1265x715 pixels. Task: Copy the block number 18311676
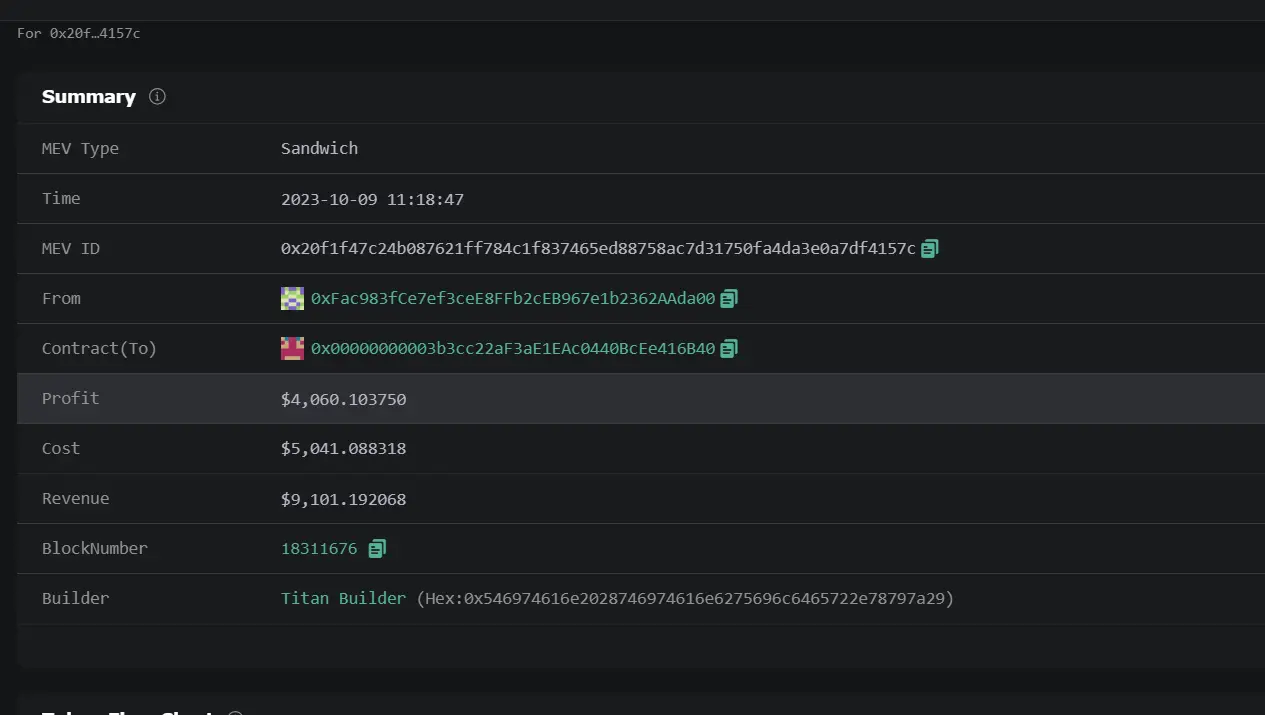(x=377, y=549)
